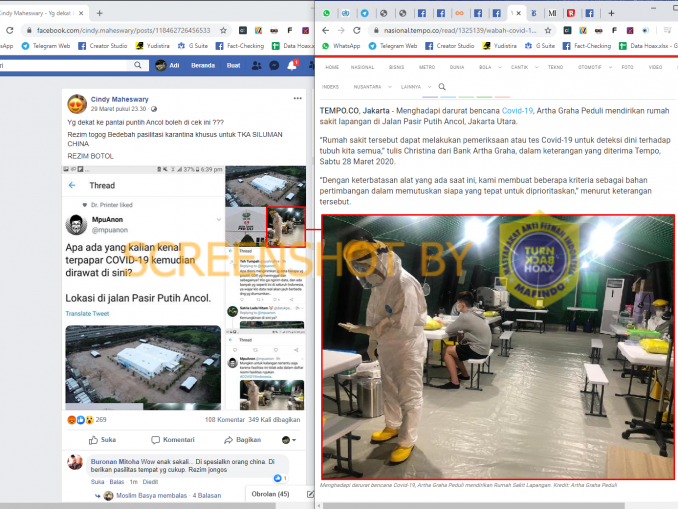This screenshot has height=509, width=678.
Task: Click Balas under Buronan Mitoha comment
Action: (x=116, y=482)
